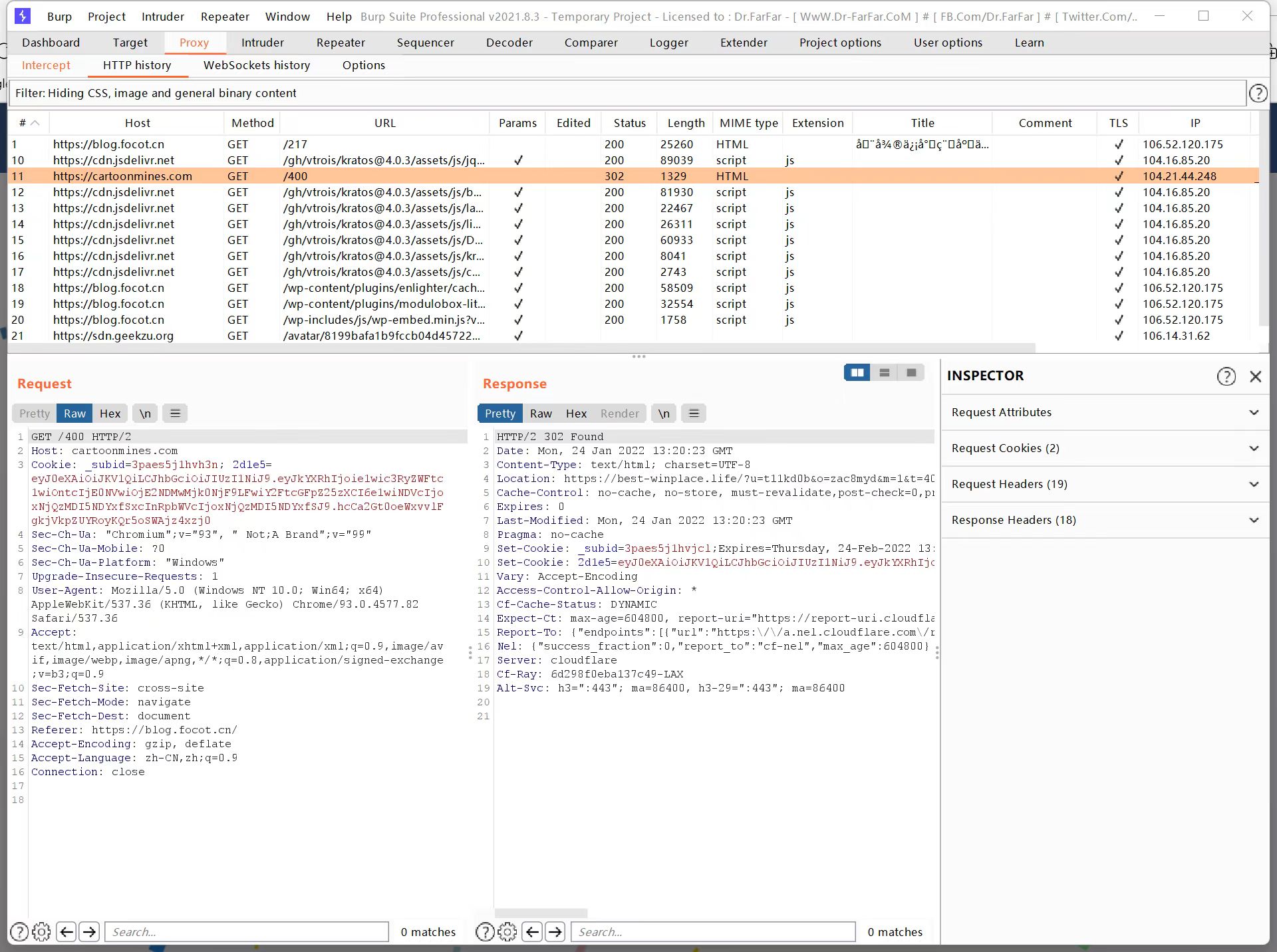
Task: Switch Response view to Pretty
Action: 500,414
